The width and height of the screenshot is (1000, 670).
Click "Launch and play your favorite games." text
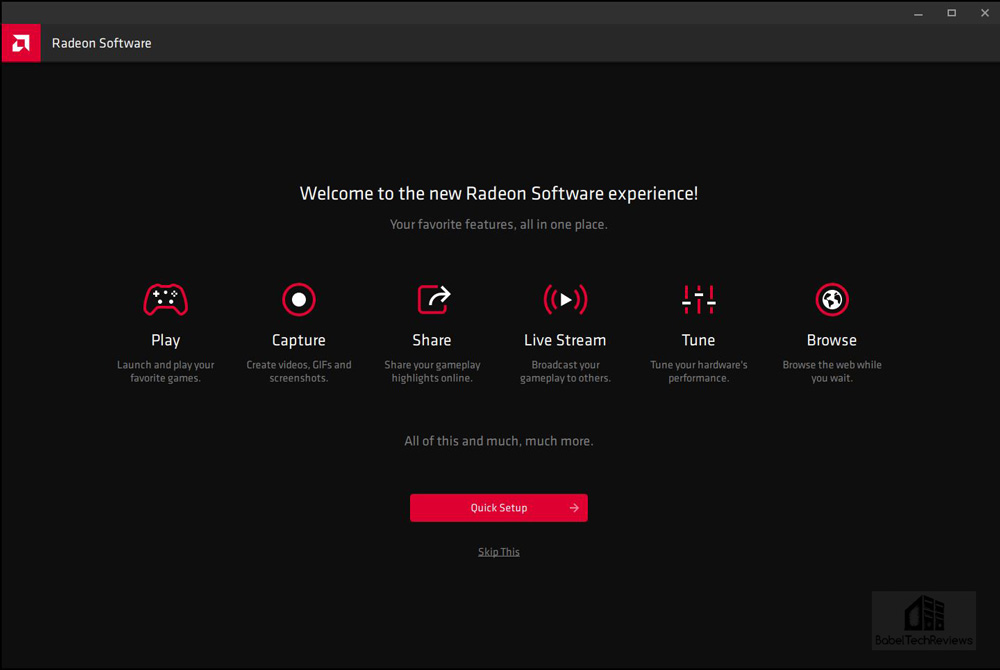pyautogui.click(x=165, y=372)
